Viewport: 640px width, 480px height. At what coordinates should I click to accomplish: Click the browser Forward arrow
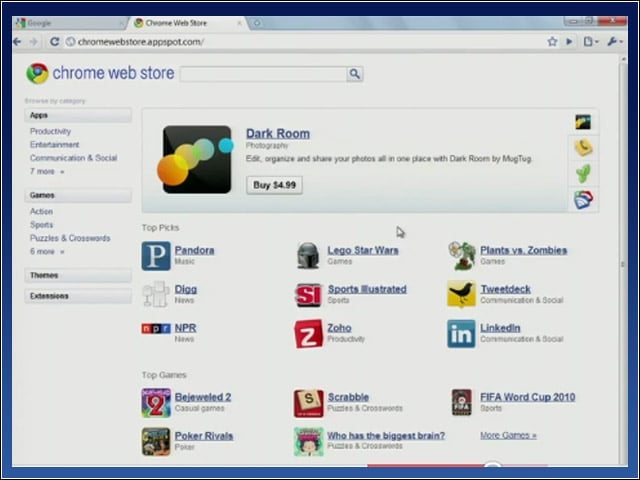point(33,42)
